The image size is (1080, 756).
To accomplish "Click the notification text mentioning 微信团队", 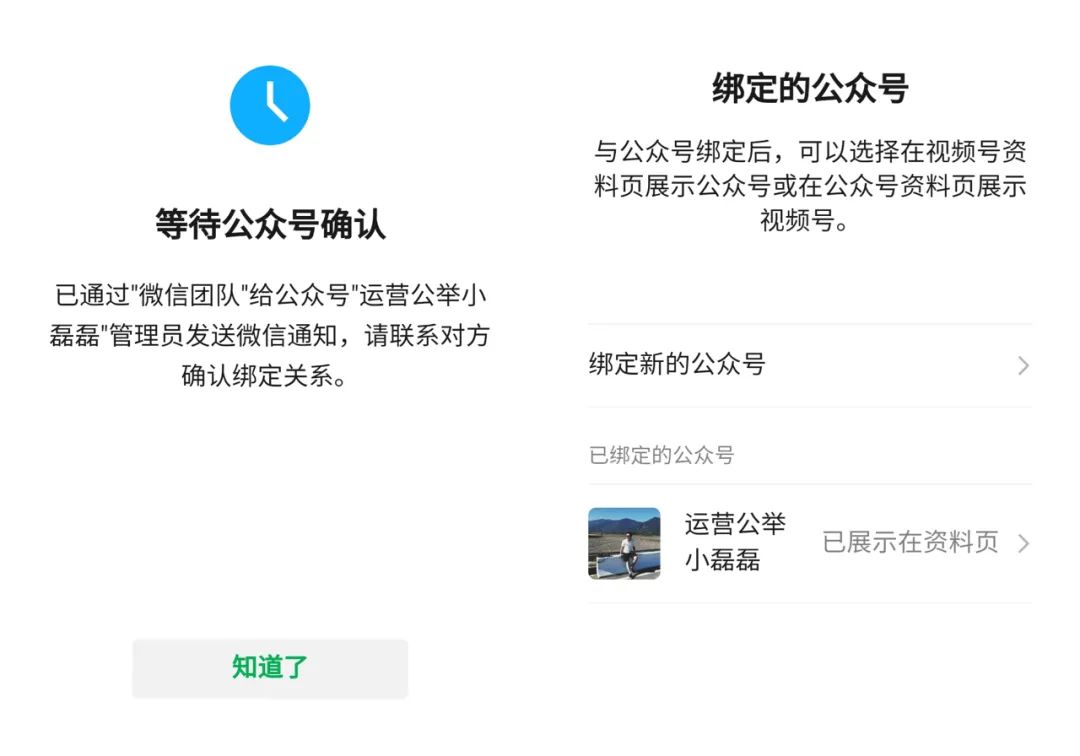I will [x=270, y=335].
